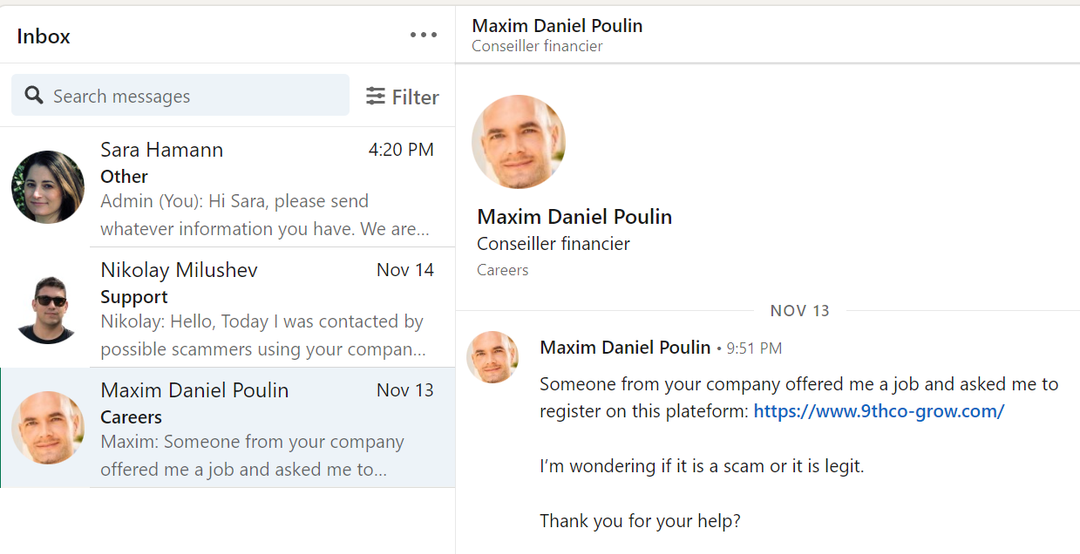The width and height of the screenshot is (1080, 554).
Task: Open the Nikolay Milushev Support conversation
Action: (227, 307)
